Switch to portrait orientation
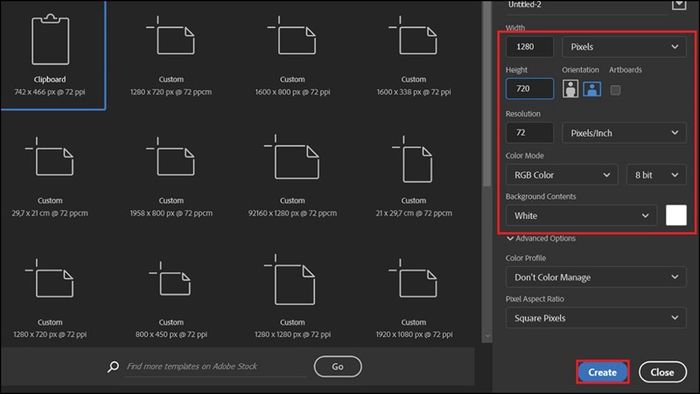This screenshot has width=700, height=394. [x=570, y=89]
